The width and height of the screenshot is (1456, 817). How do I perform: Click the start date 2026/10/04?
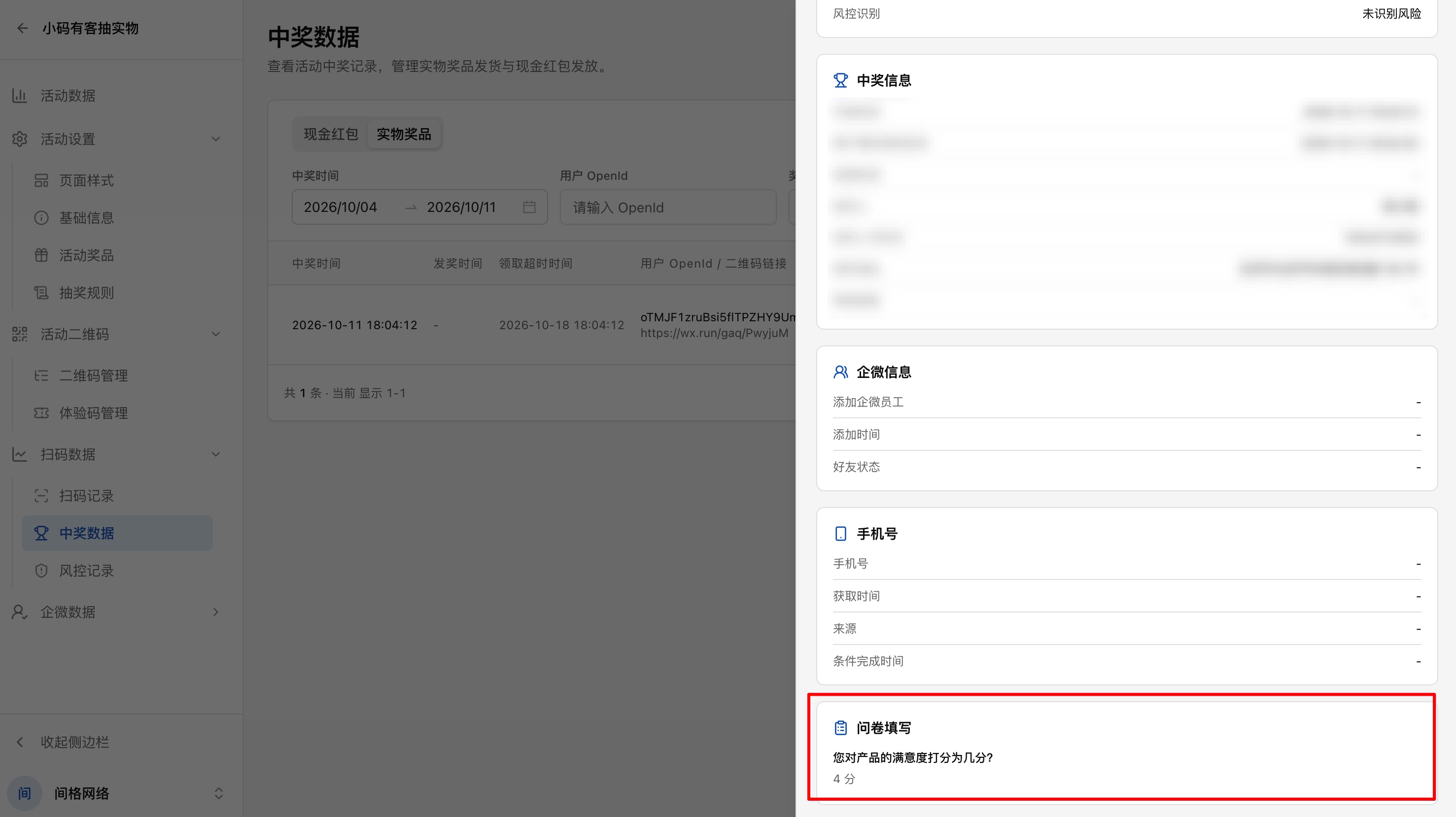coord(340,207)
